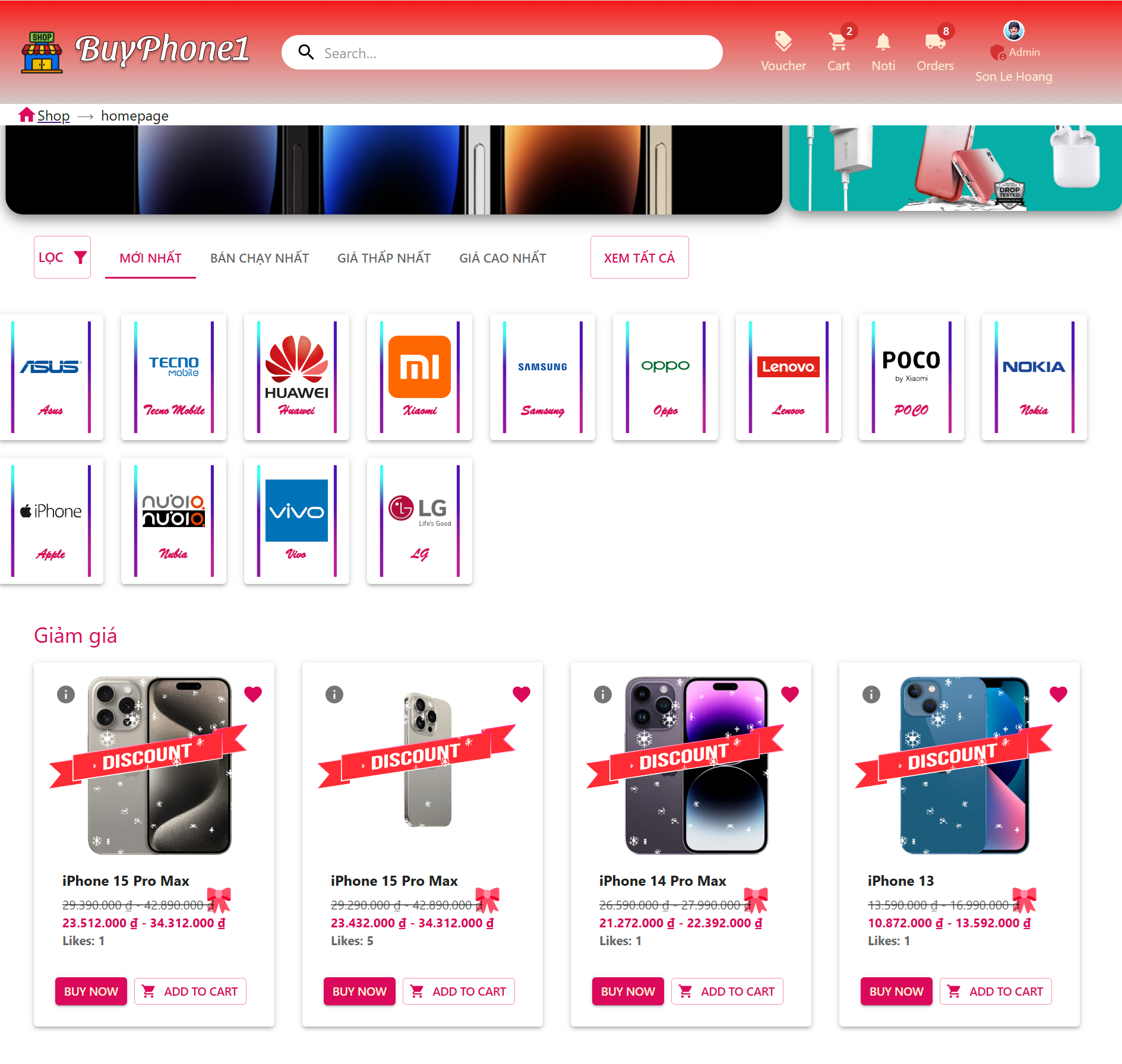The height and width of the screenshot is (1064, 1122).
Task: Open the LỌC filter dropdown
Action: pyautogui.click(x=62, y=257)
